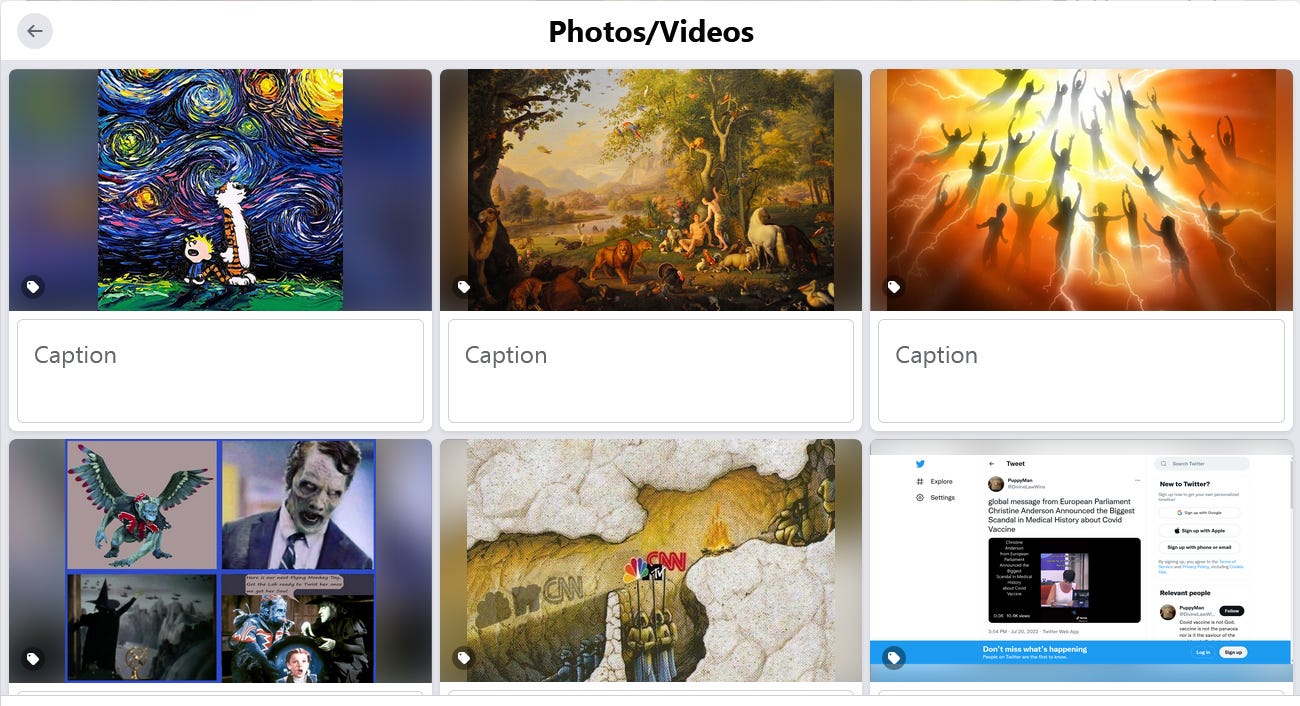Tag the Twitter screenshot photo
The height and width of the screenshot is (706, 1300).
(894, 658)
